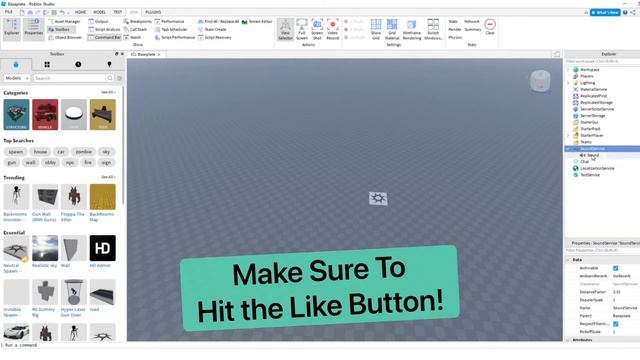Image resolution: width=640 pixels, height=360 pixels.
Task: Expand the Attributes section in Properties
Action: 568,340
